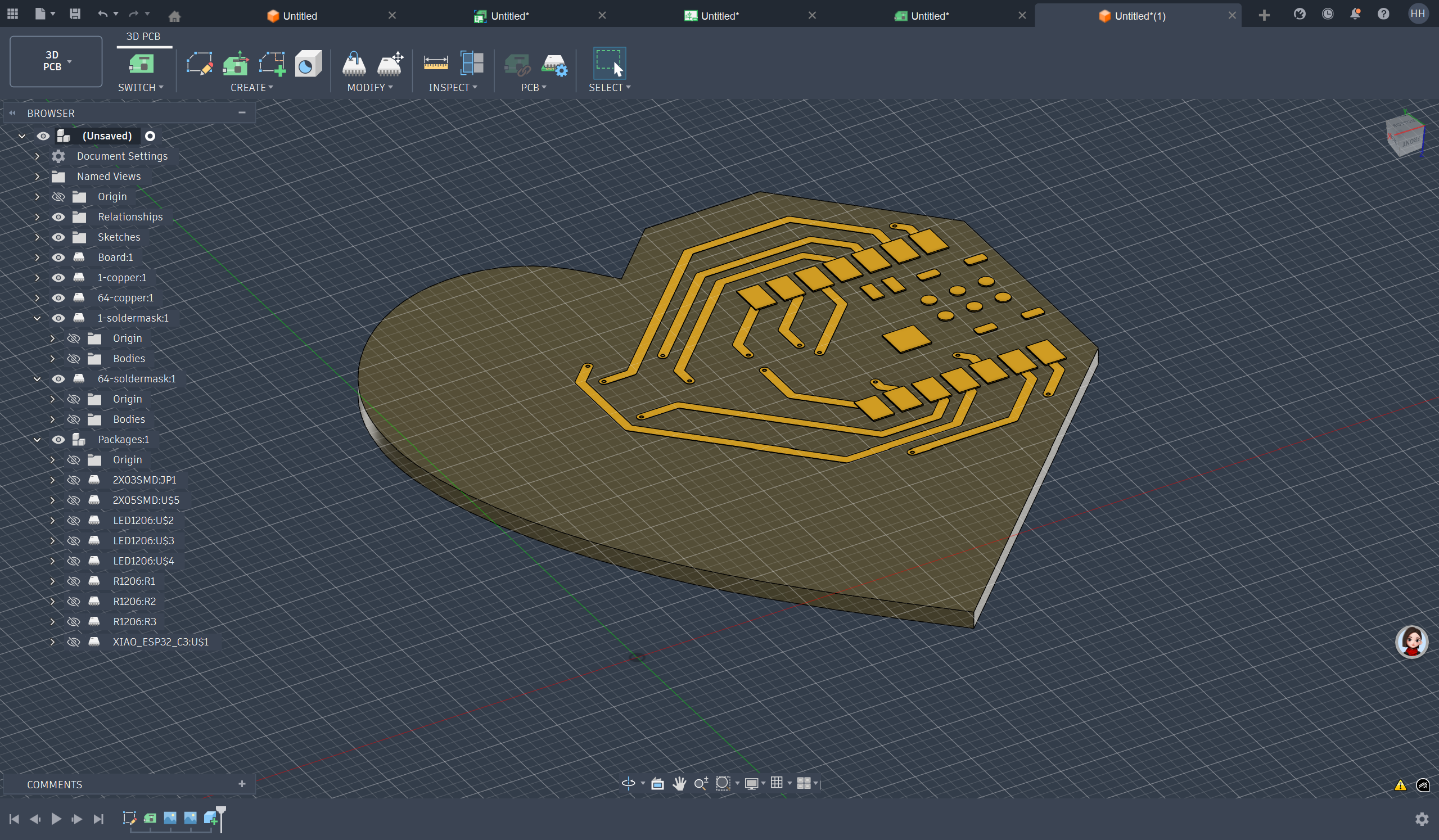The height and width of the screenshot is (840, 1439).
Task: Expand the Document Settings node
Action: point(37,156)
